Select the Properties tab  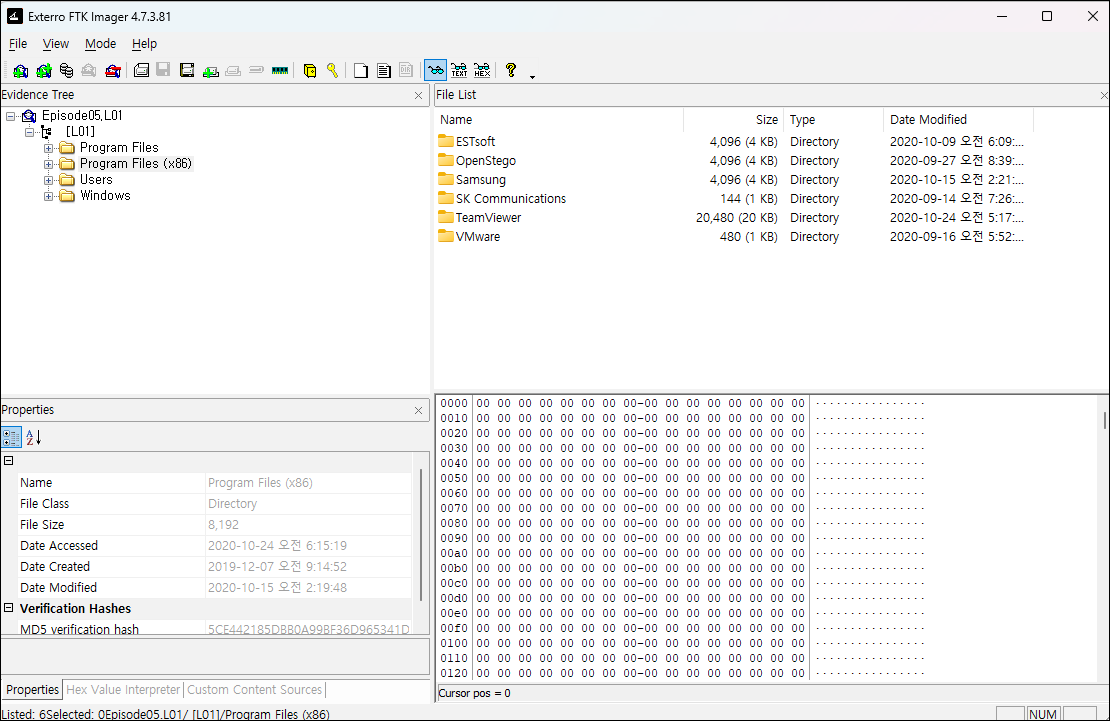tap(33, 690)
